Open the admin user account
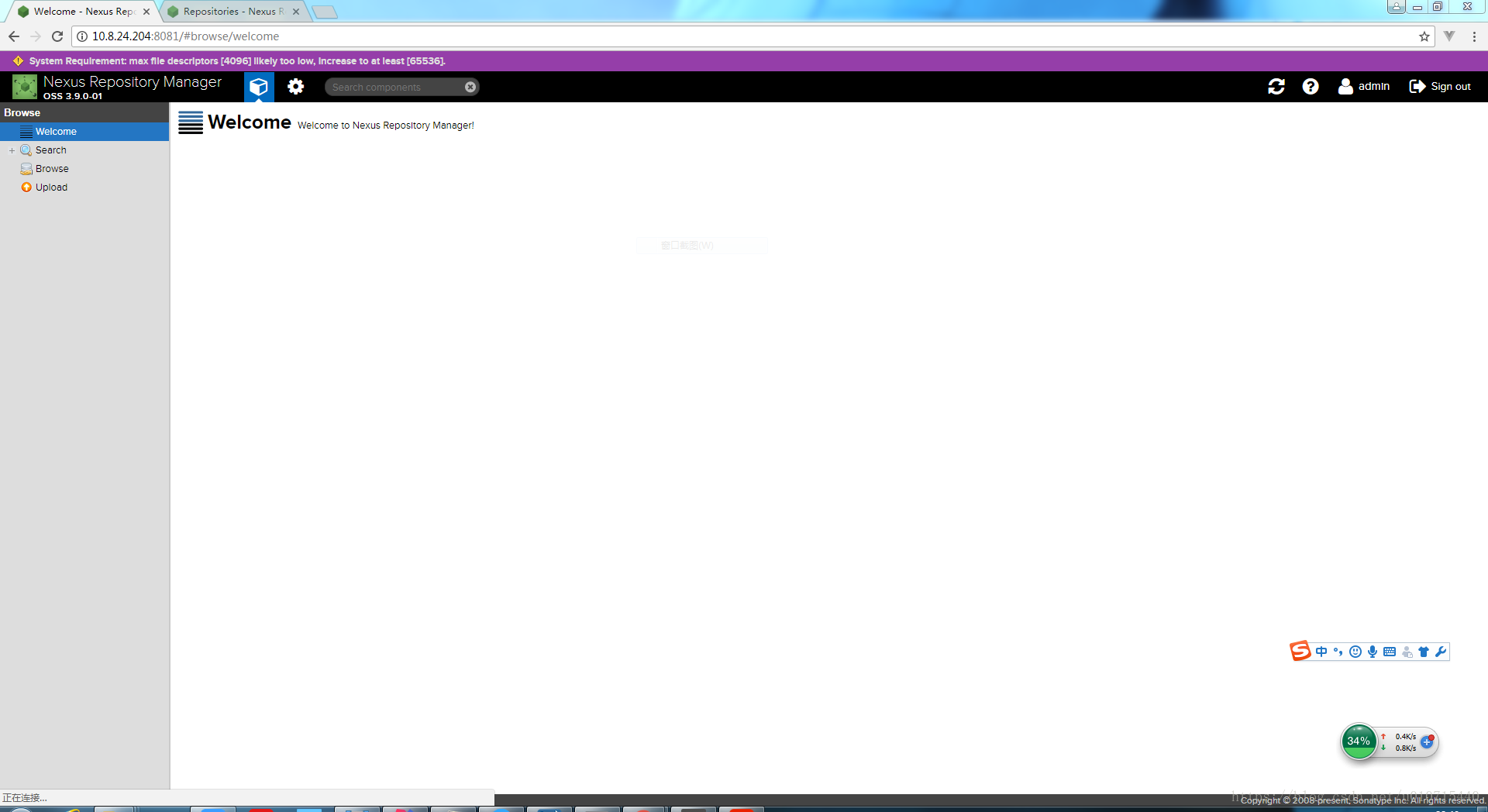Image resolution: width=1488 pixels, height=812 pixels. pyautogui.click(x=1364, y=87)
